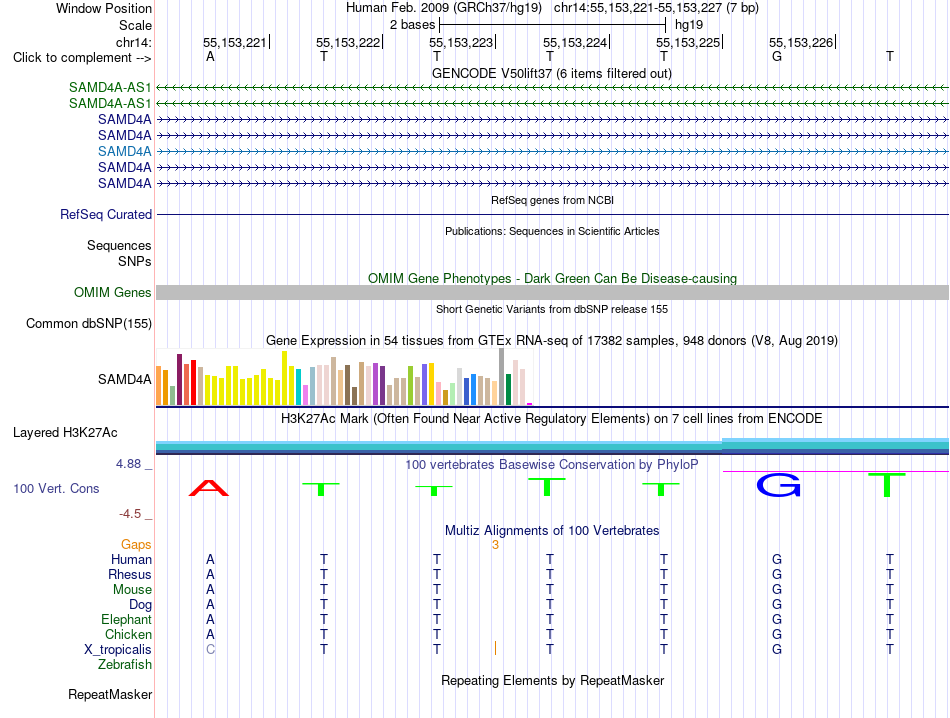Click the Scale track label

[135, 25]
